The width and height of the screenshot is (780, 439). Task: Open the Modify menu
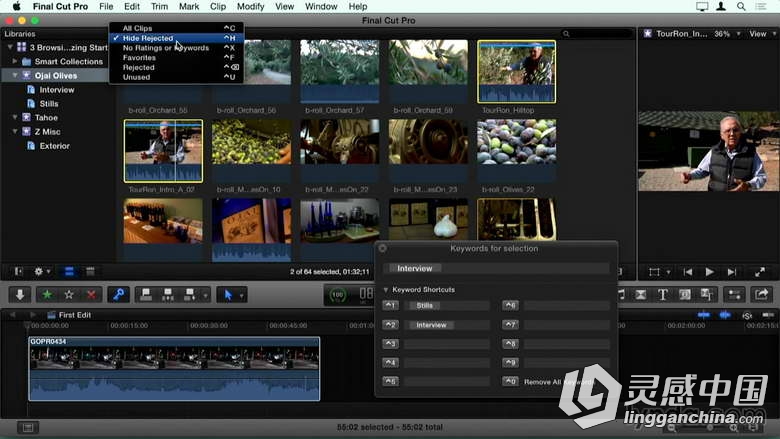tap(250, 6)
